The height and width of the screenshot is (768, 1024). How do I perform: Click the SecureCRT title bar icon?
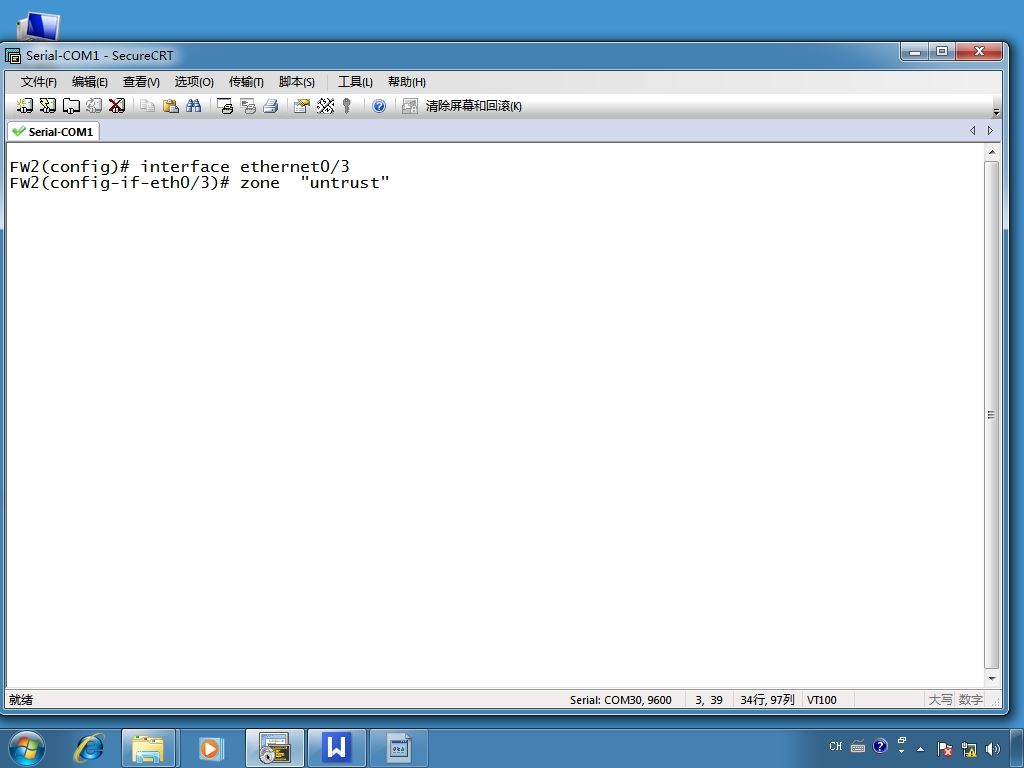coord(13,56)
